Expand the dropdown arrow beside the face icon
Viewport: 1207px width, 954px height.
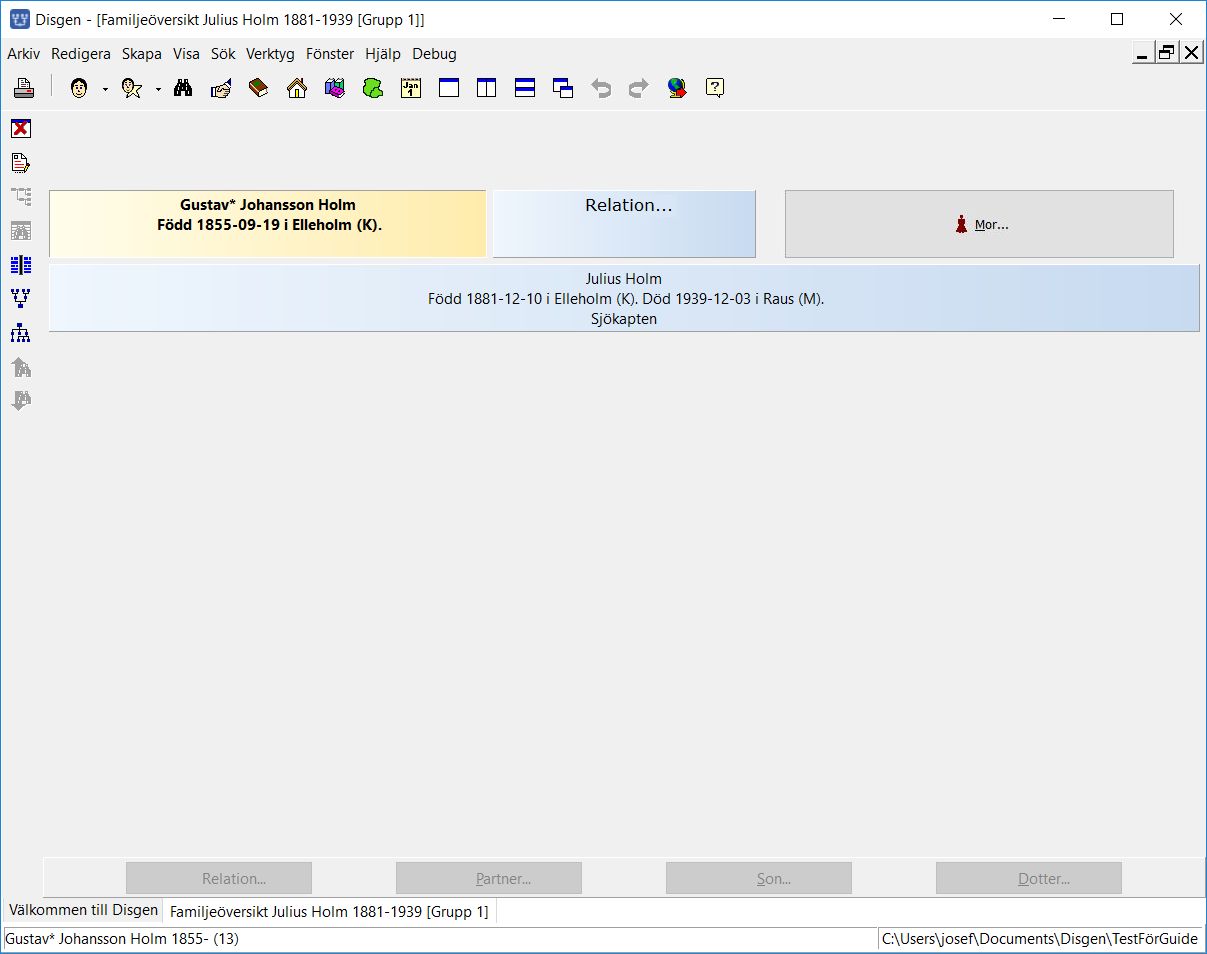click(105, 89)
